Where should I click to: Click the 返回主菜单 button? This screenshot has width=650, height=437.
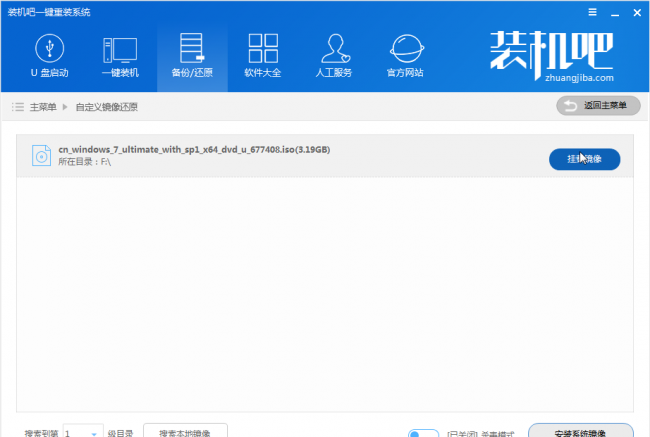pyautogui.click(x=598, y=106)
